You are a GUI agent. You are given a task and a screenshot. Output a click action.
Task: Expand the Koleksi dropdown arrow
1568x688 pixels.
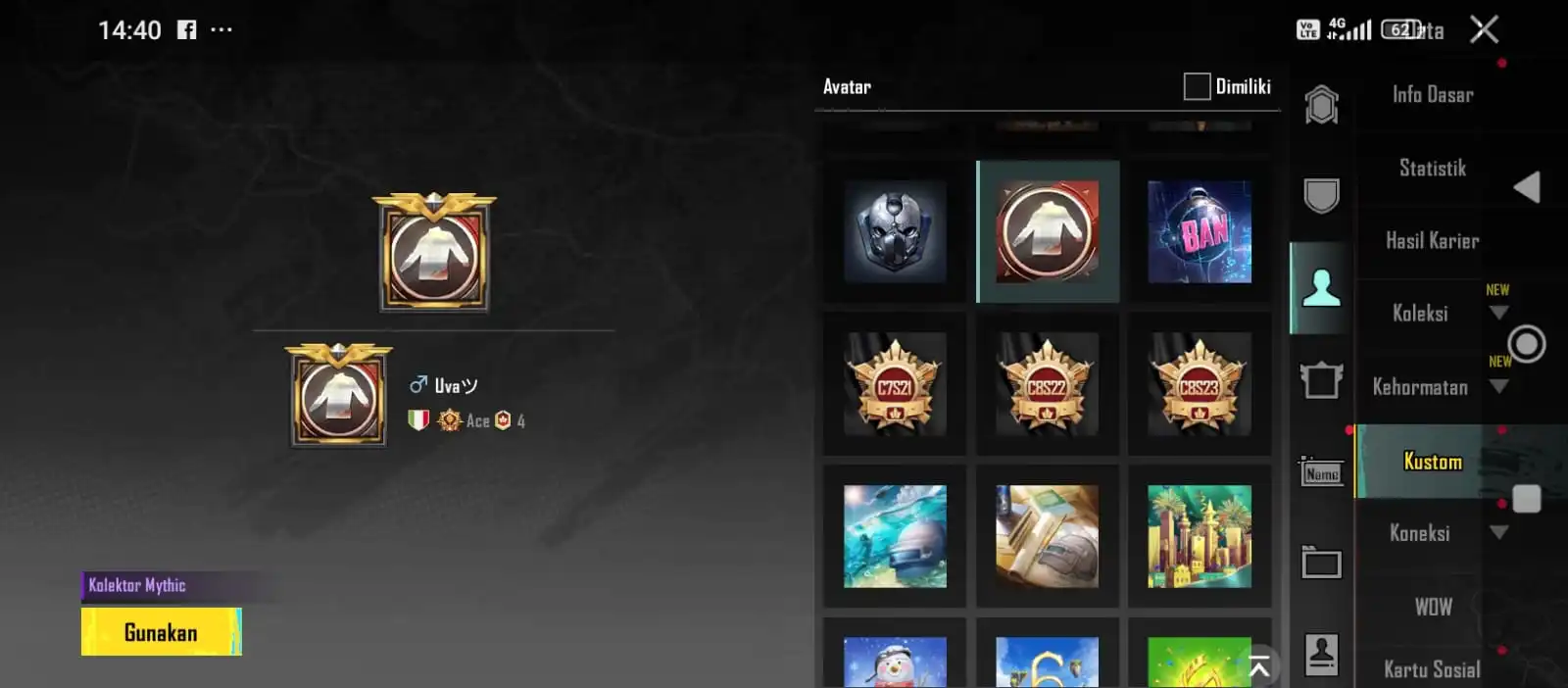click(x=1497, y=314)
